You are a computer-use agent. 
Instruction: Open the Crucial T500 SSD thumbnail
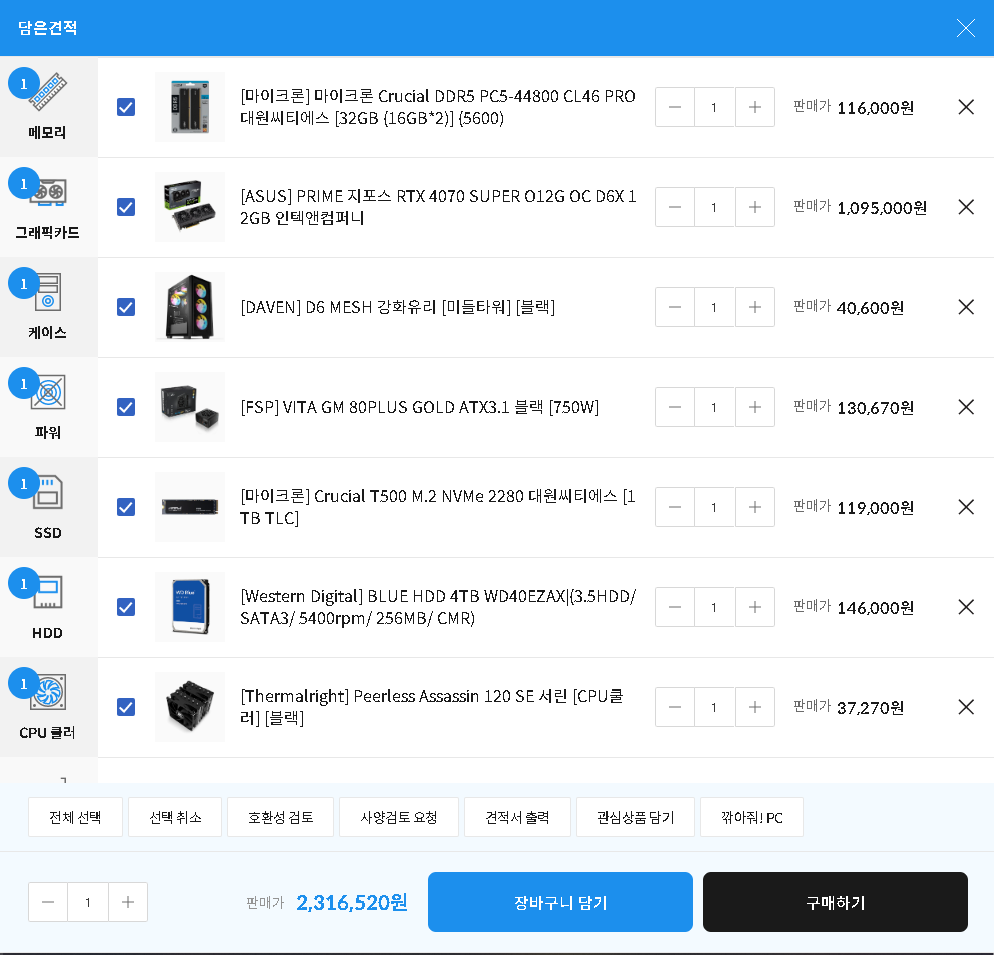coord(190,507)
